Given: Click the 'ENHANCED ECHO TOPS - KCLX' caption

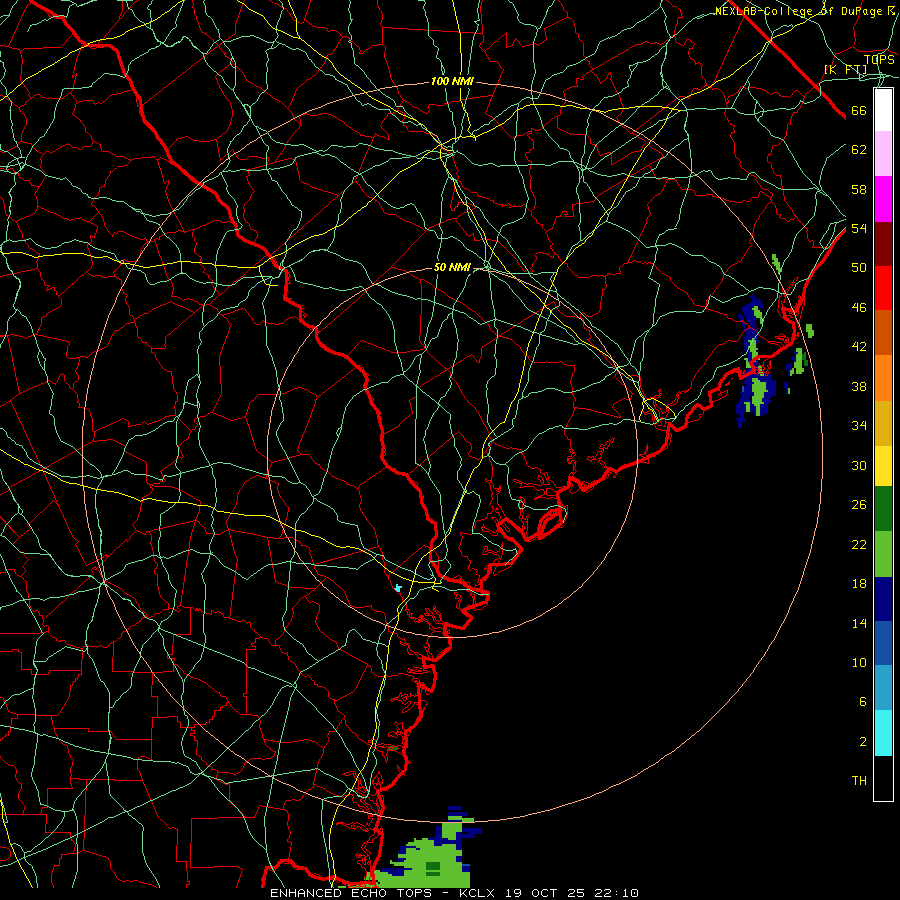Looking at the screenshot, I should [x=384, y=893].
